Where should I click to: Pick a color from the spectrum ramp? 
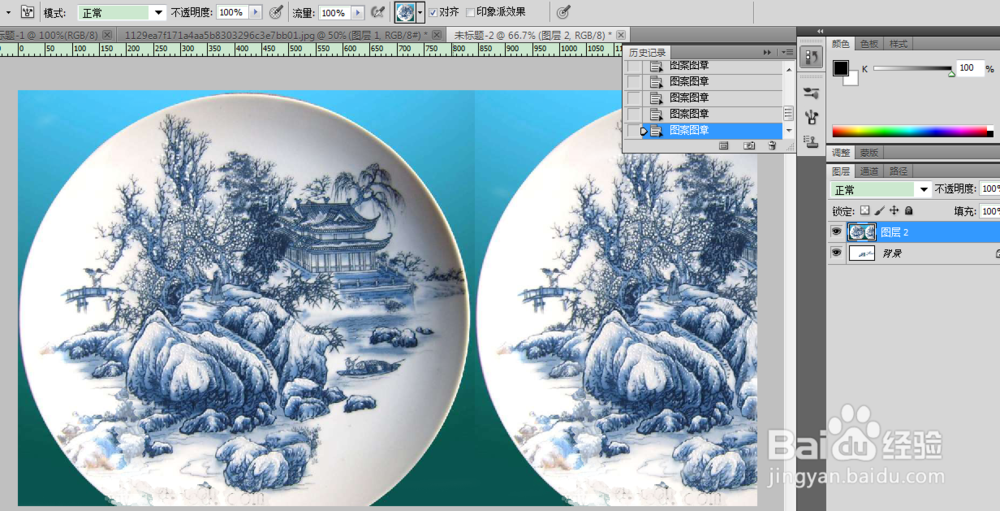(x=913, y=131)
